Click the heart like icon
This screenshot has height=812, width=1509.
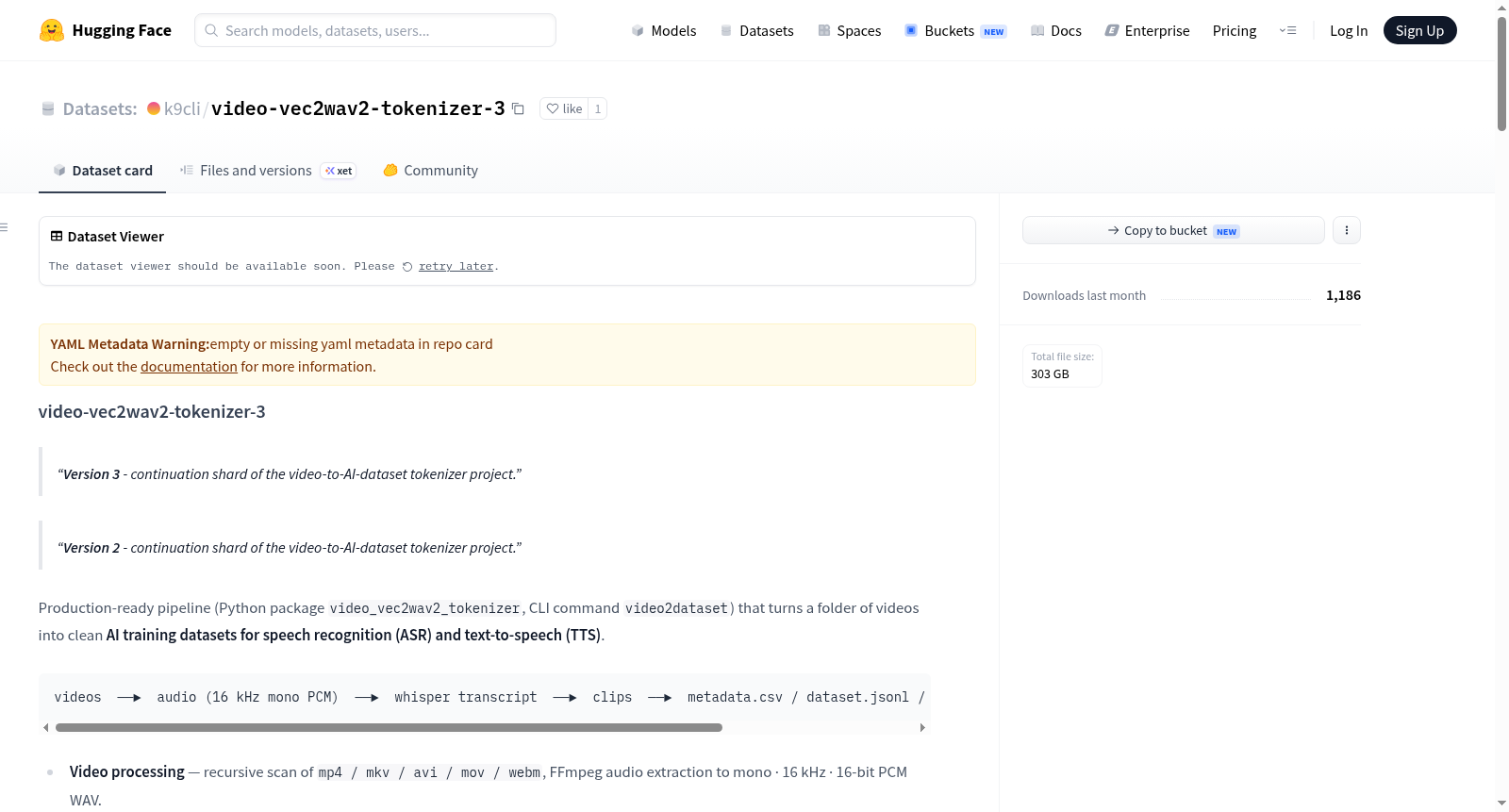point(553,108)
